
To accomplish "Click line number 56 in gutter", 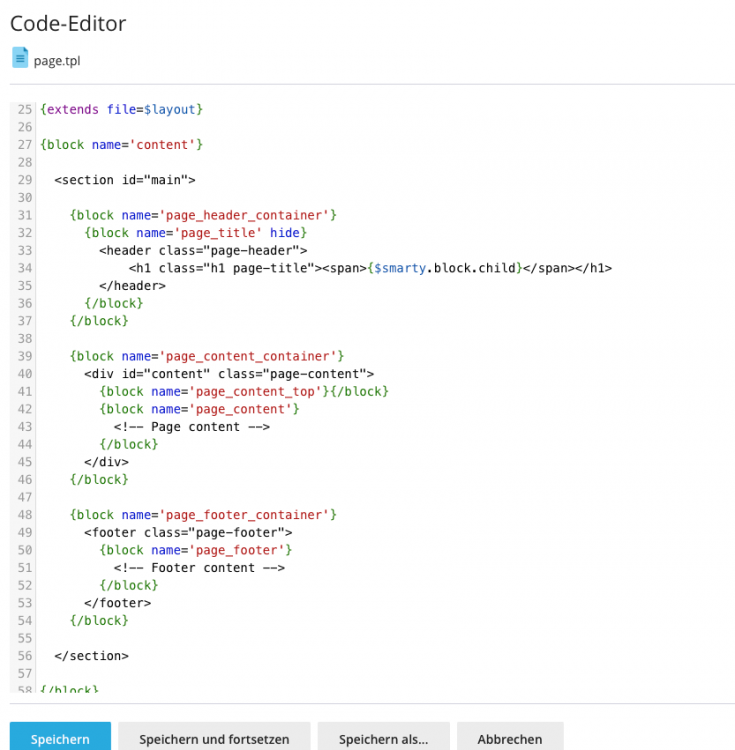I will (x=25, y=656).
